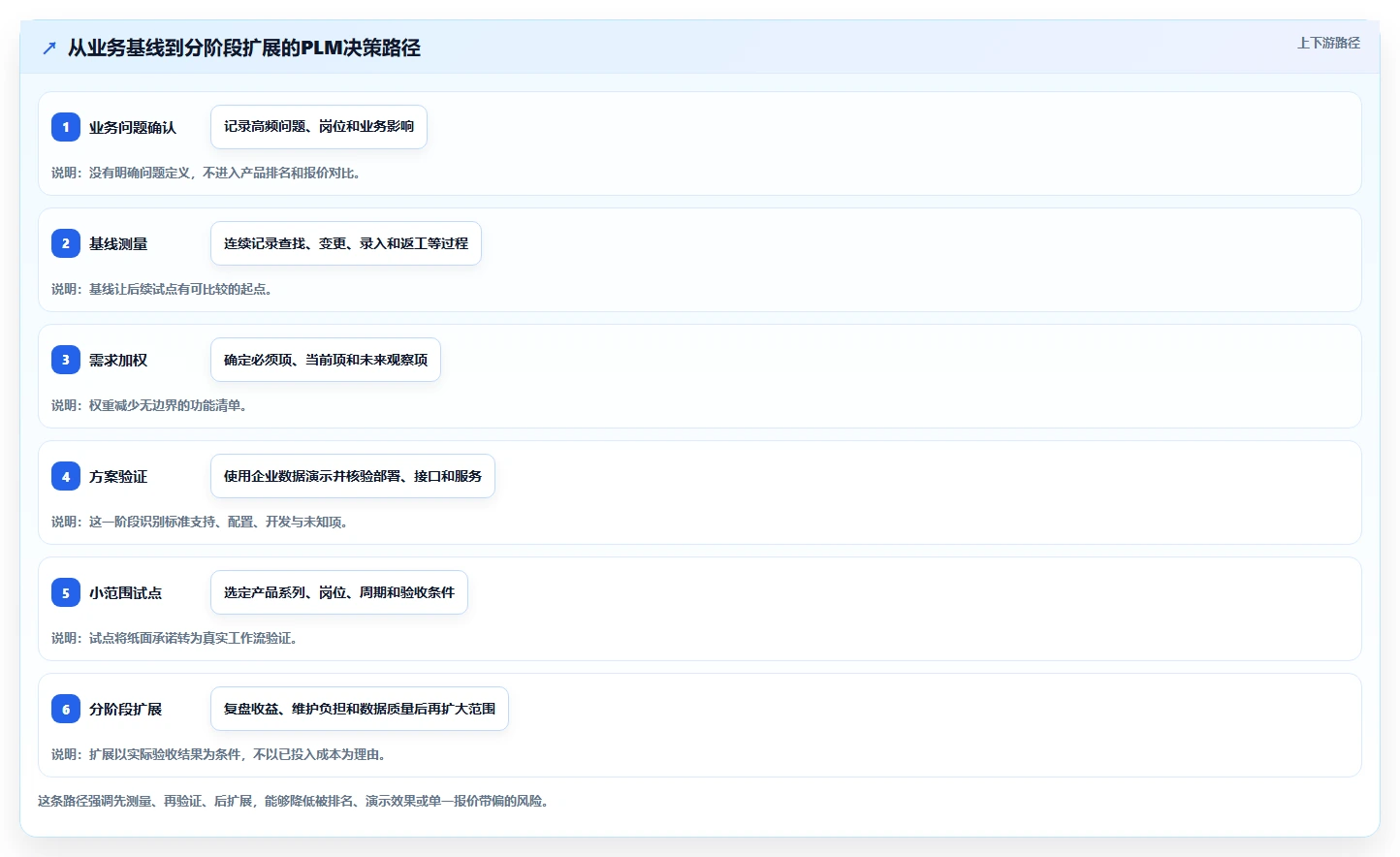Viewport: 1400px width, 857px height.
Task: Click the 小范围试点 step title
Action: click(126, 592)
